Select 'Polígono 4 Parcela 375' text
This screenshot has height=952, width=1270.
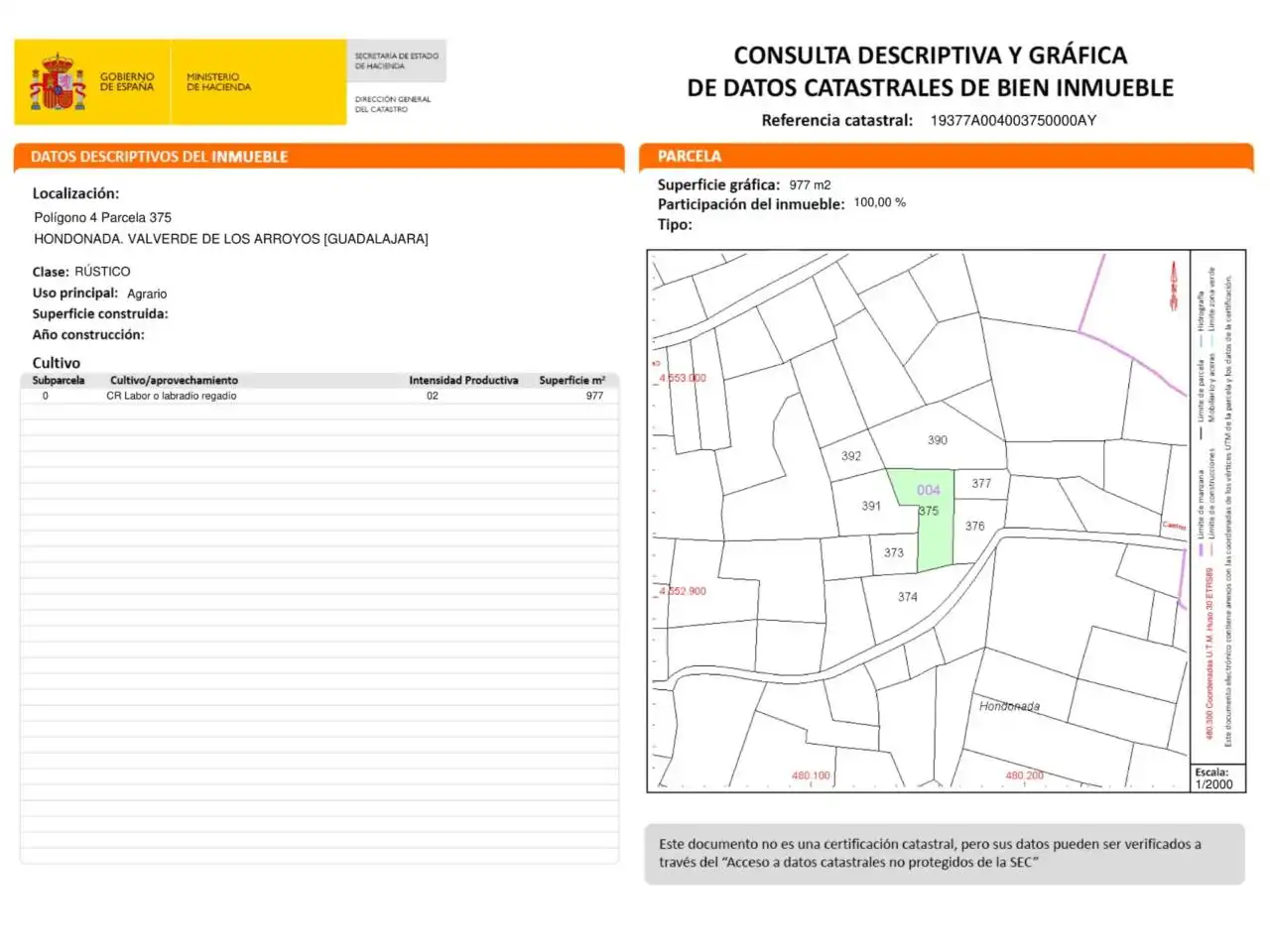[103, 217]
